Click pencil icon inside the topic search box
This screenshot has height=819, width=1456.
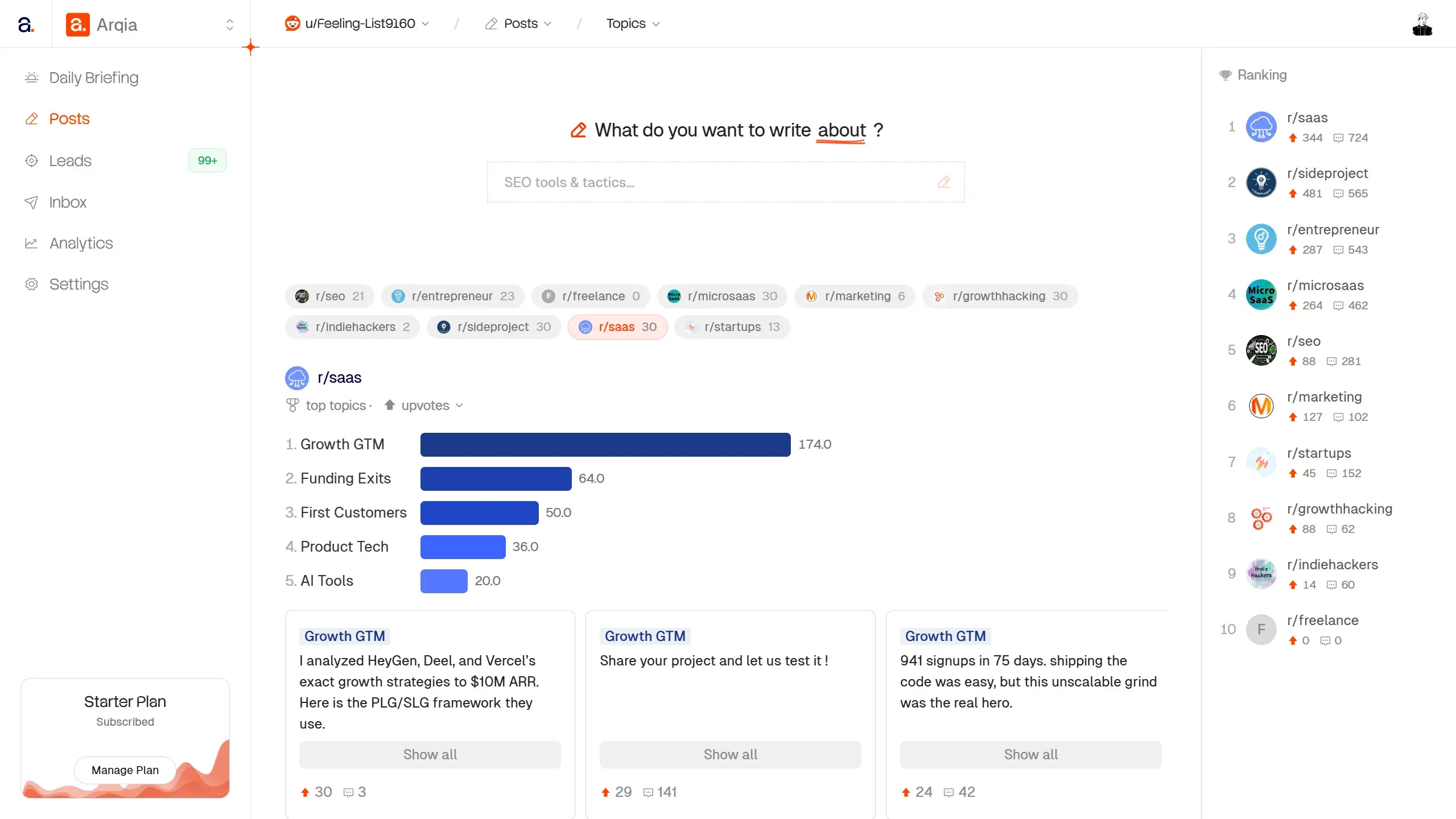click(x=943, y=182)
